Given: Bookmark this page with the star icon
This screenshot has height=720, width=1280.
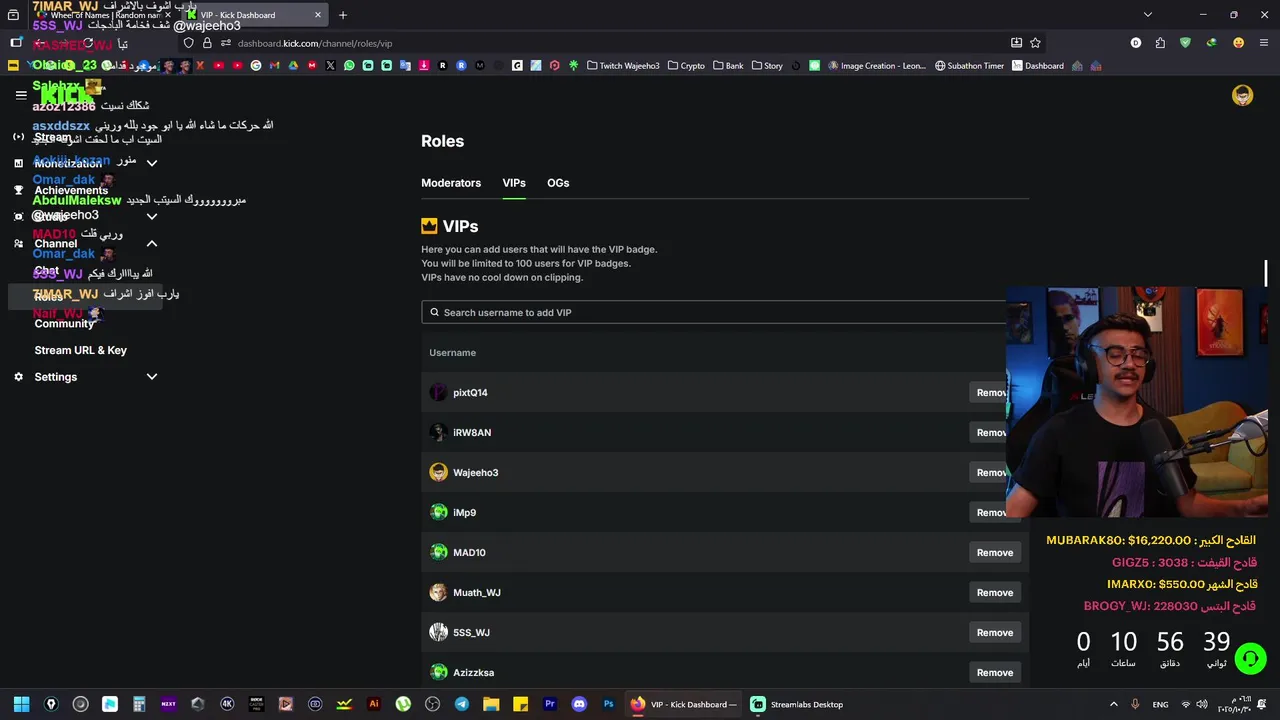Looking at the screenshot, I should [x=1035, y=43].
